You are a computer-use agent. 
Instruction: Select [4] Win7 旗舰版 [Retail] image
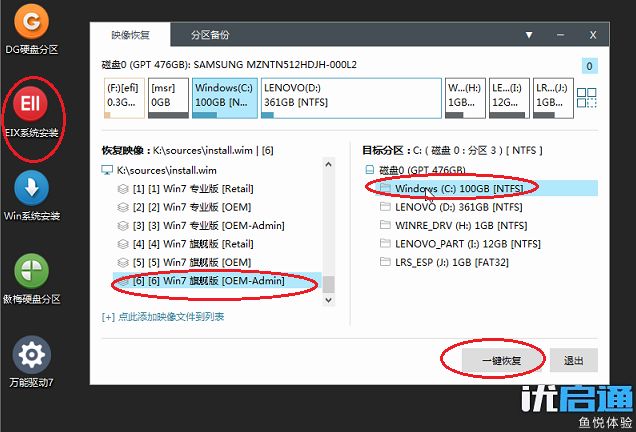193,244
